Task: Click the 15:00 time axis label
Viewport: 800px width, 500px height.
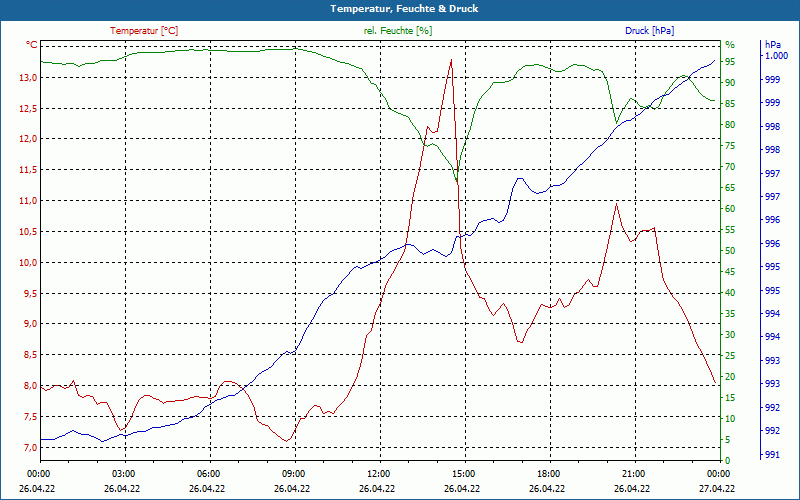Action: coord(463,474)
